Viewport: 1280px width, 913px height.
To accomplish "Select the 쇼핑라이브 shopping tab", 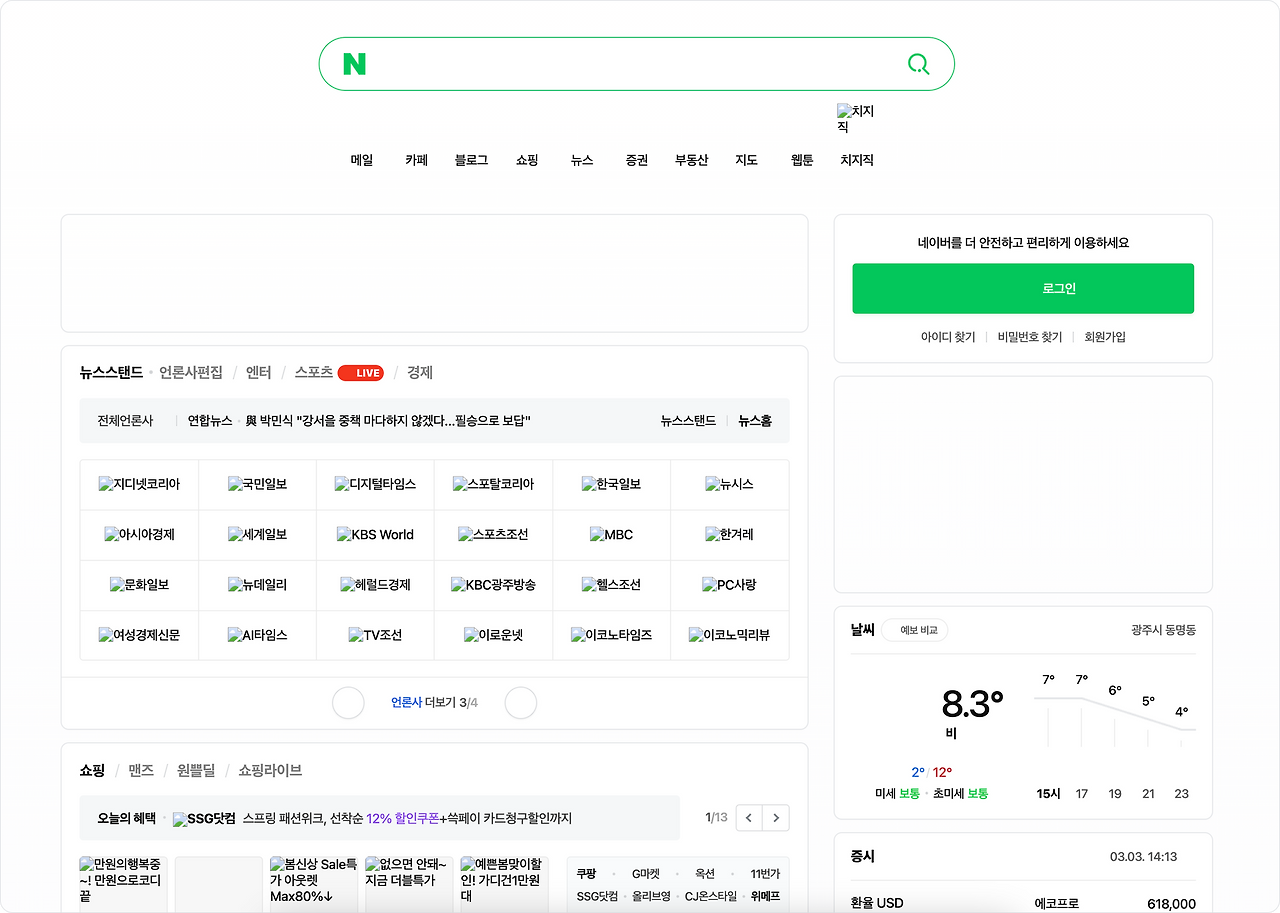I will [270, 770].
